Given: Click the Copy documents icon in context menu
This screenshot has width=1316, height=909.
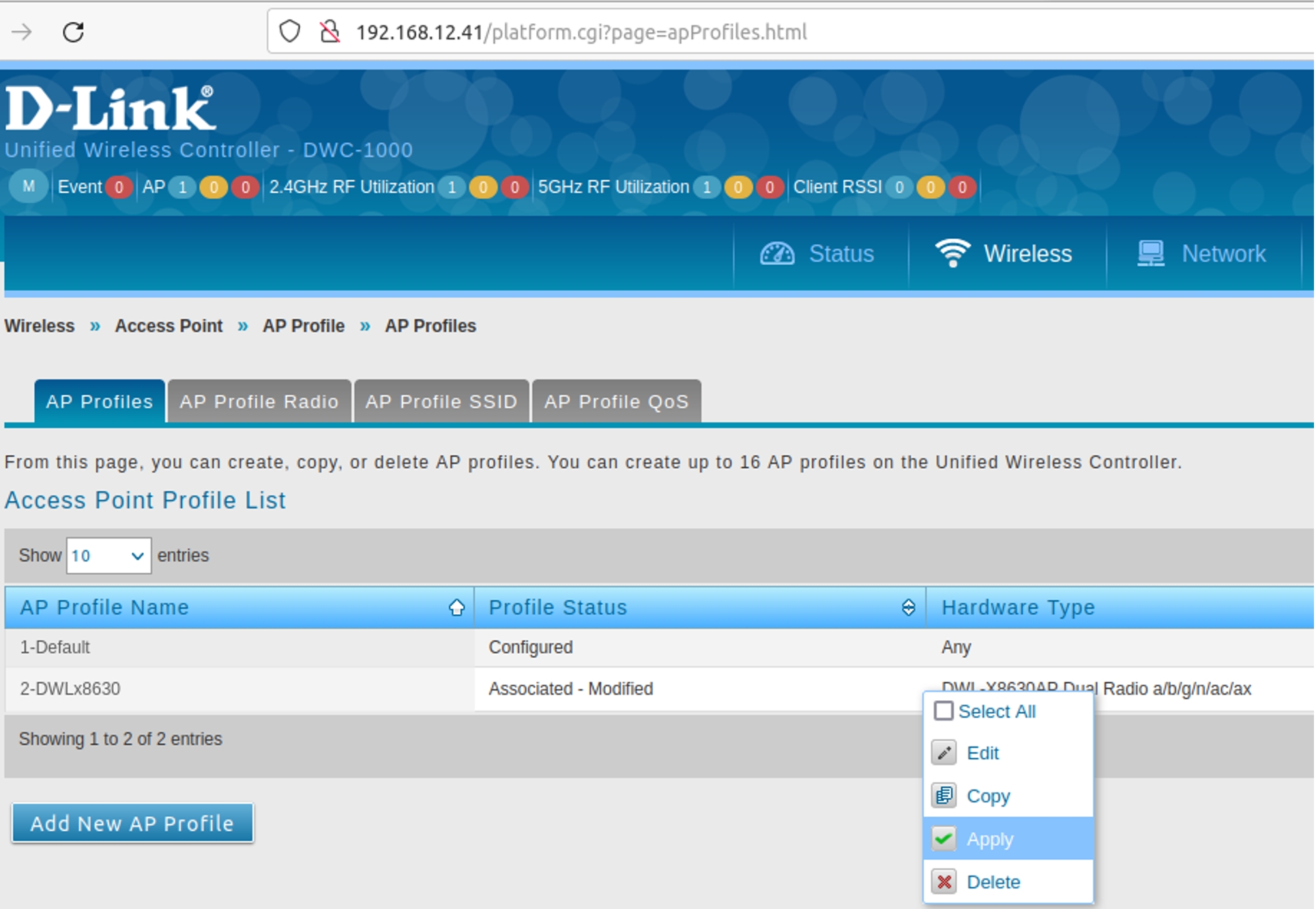Looking at the screenshot, I should 944,796.
